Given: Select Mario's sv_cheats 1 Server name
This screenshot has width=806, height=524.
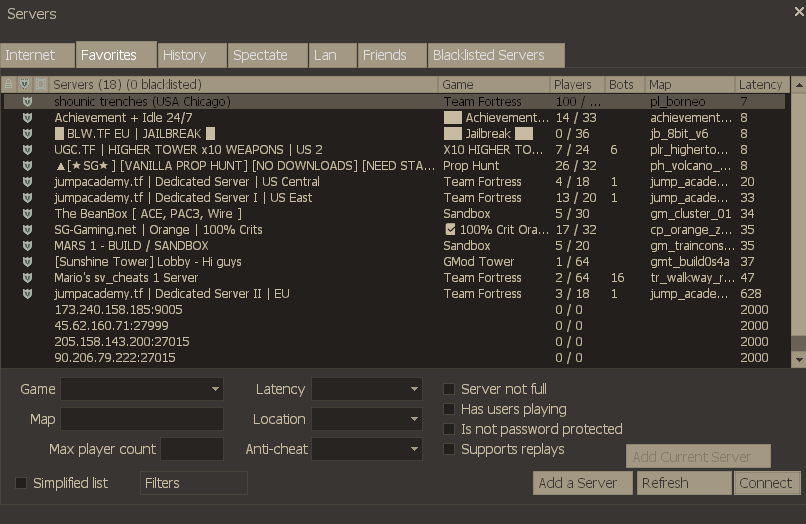Looking at the screenshot, I should (x=126, y=278).
